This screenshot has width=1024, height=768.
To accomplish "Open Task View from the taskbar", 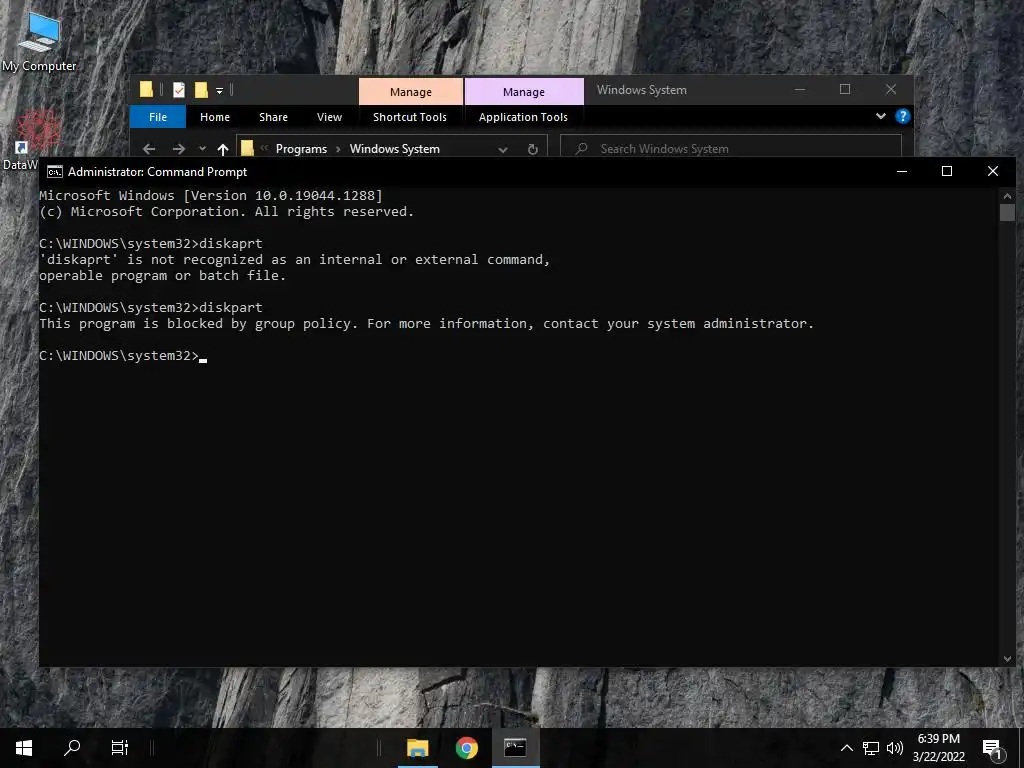I will coord(120,748).
